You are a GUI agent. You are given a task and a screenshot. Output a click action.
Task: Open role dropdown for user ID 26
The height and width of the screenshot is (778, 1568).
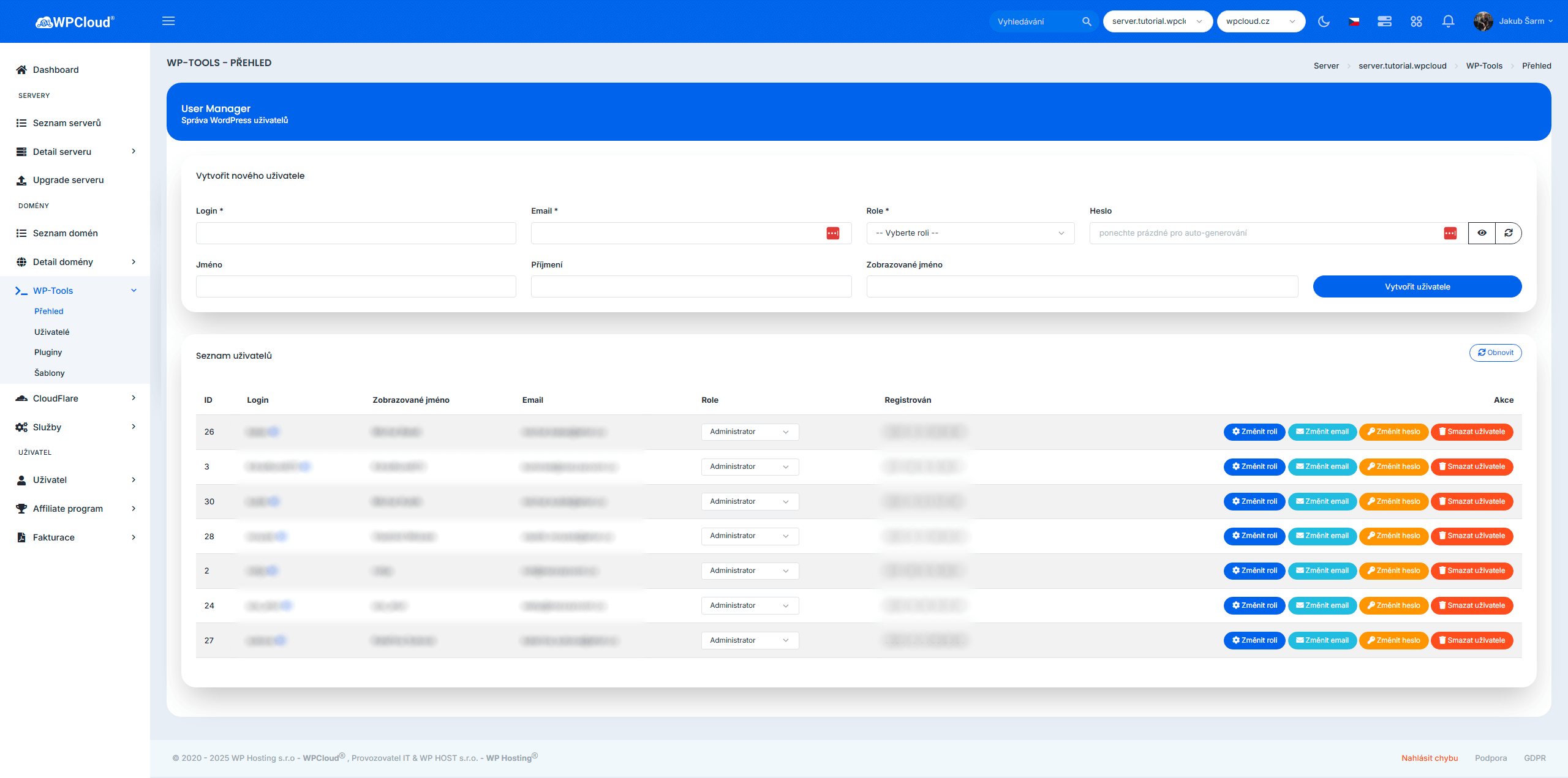[749, 432]
